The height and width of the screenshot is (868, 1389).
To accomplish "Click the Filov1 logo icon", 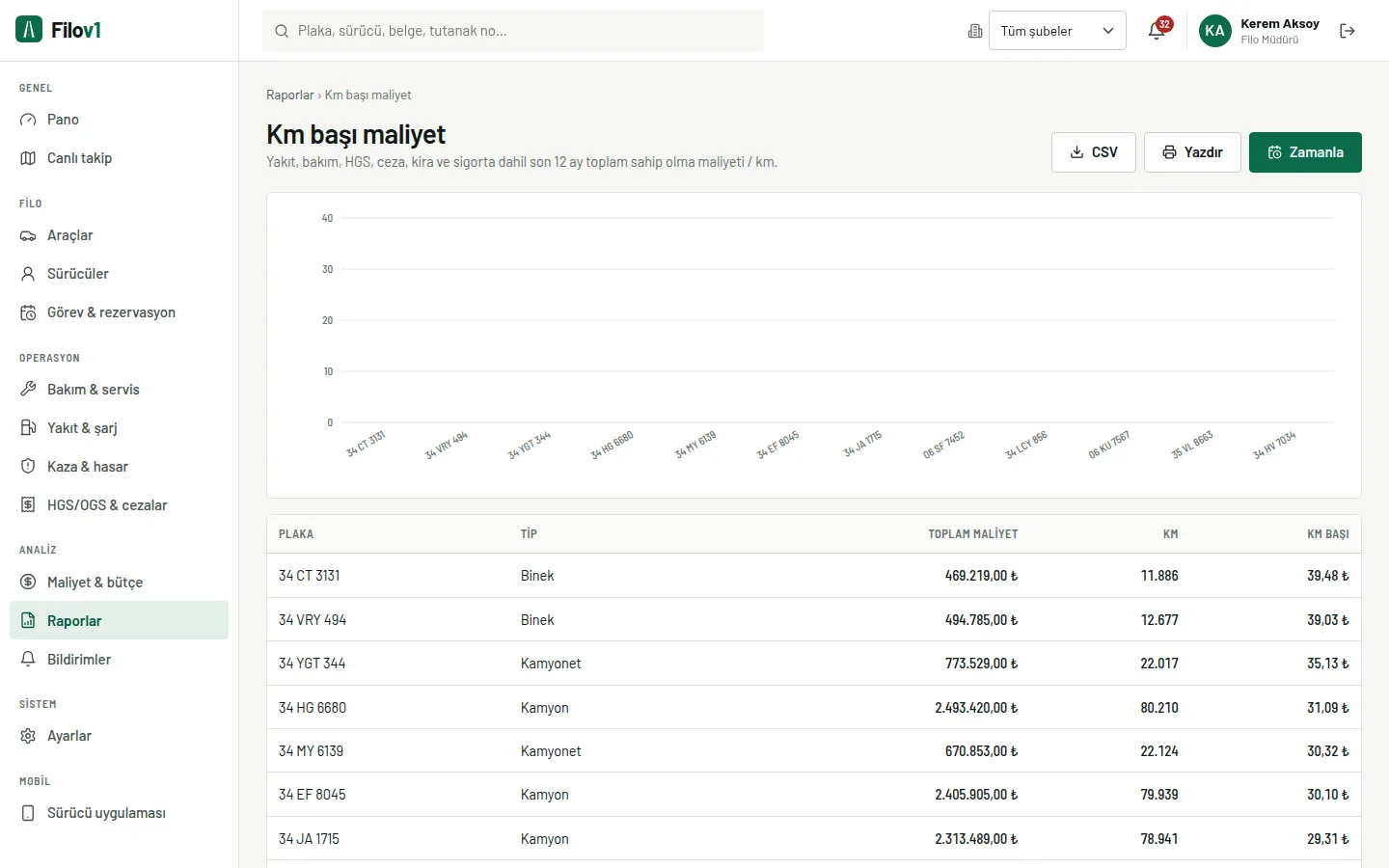I will pyautogui.click(x=29, y=30).
